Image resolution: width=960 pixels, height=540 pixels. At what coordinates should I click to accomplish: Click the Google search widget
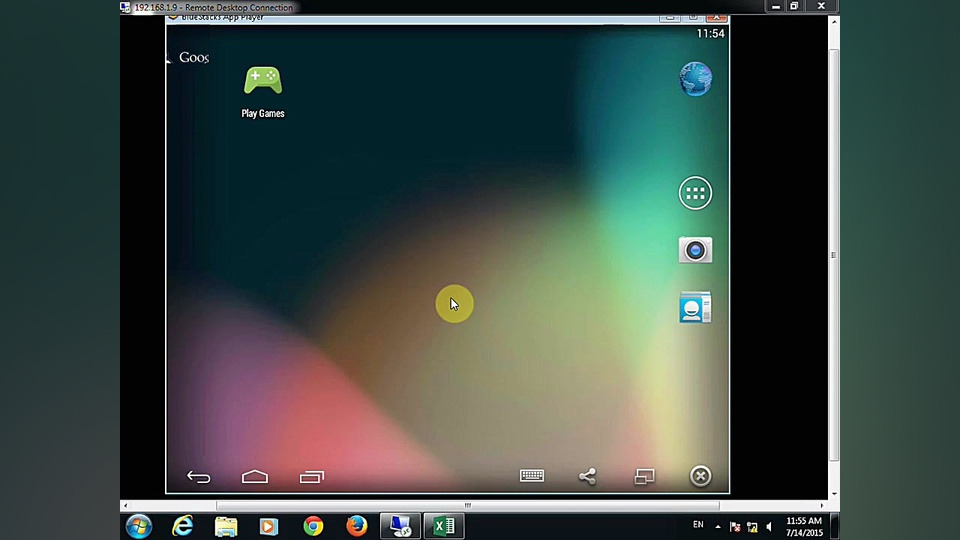[x=189, y=58]
